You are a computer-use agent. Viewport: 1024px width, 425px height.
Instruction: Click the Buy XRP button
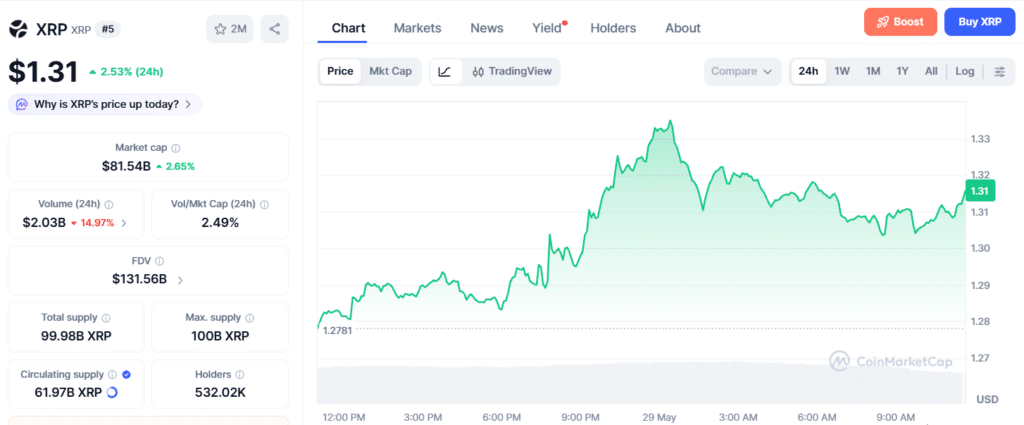[x=980, y=22]
